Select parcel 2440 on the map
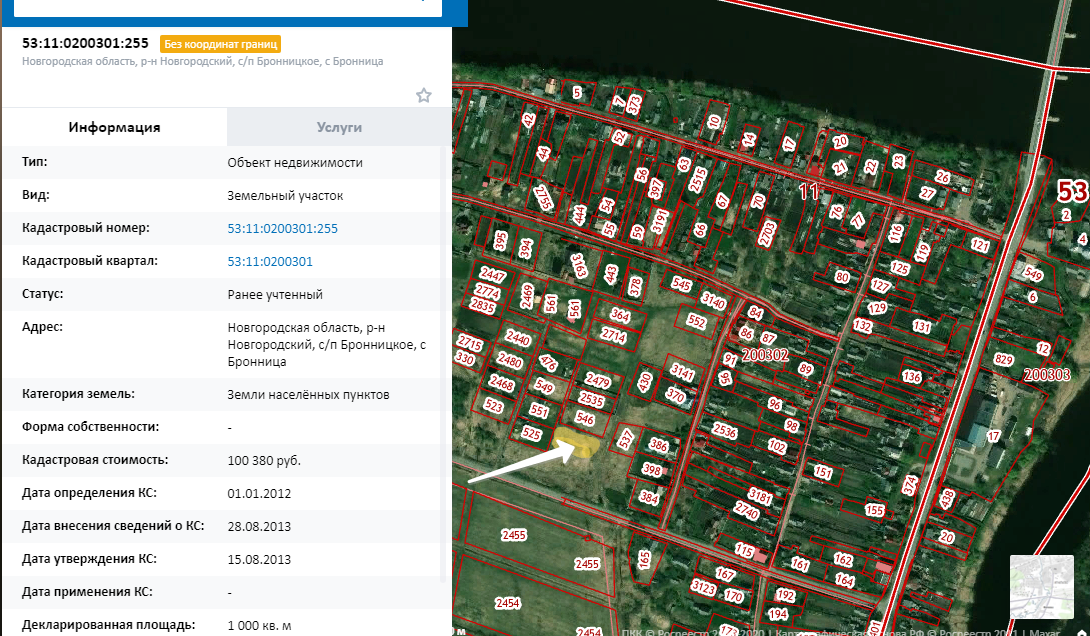1090x636 pixels. point(517,339)
